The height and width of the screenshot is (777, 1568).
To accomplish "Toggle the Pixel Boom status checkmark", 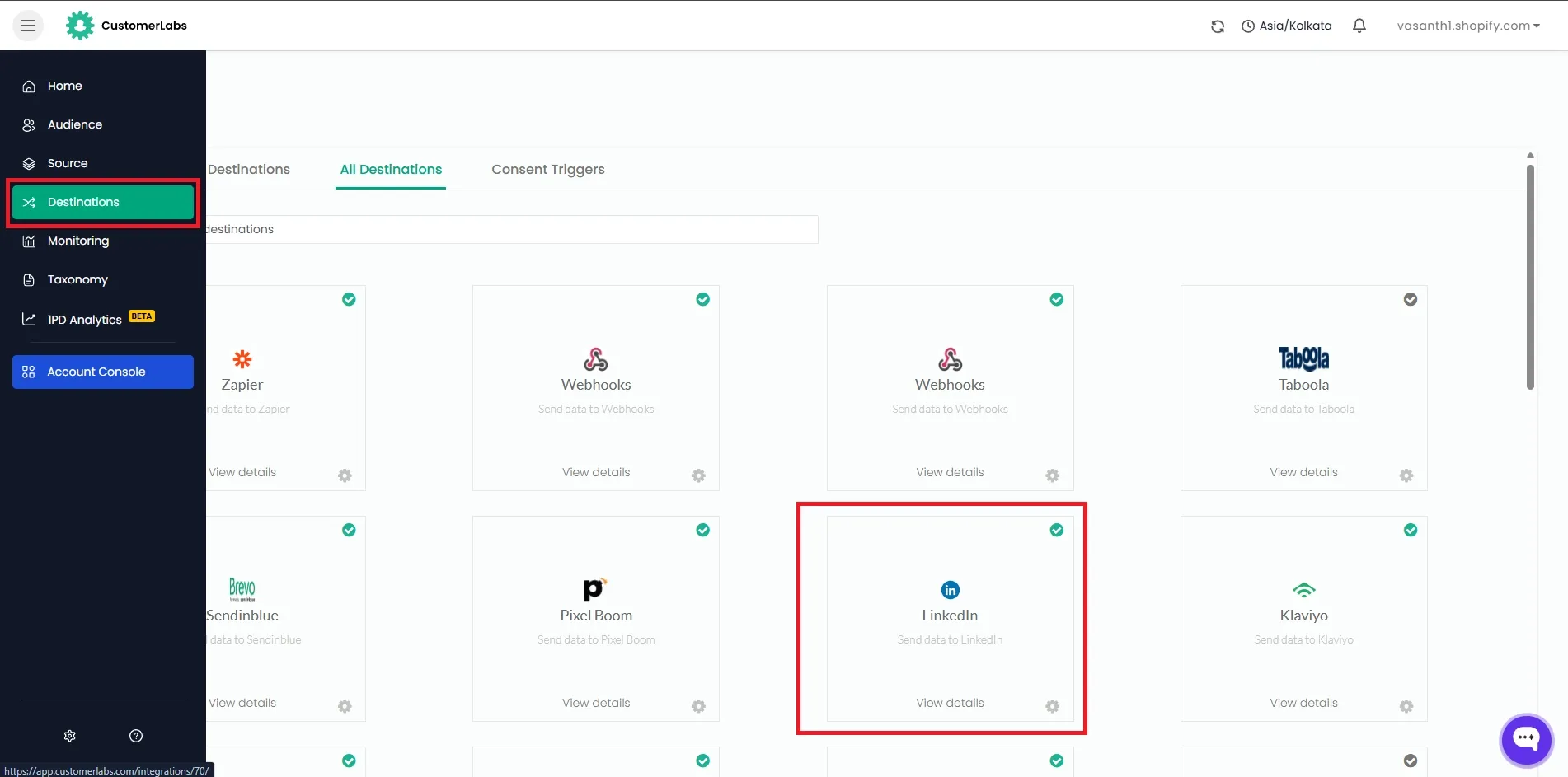I will (702, 530).
